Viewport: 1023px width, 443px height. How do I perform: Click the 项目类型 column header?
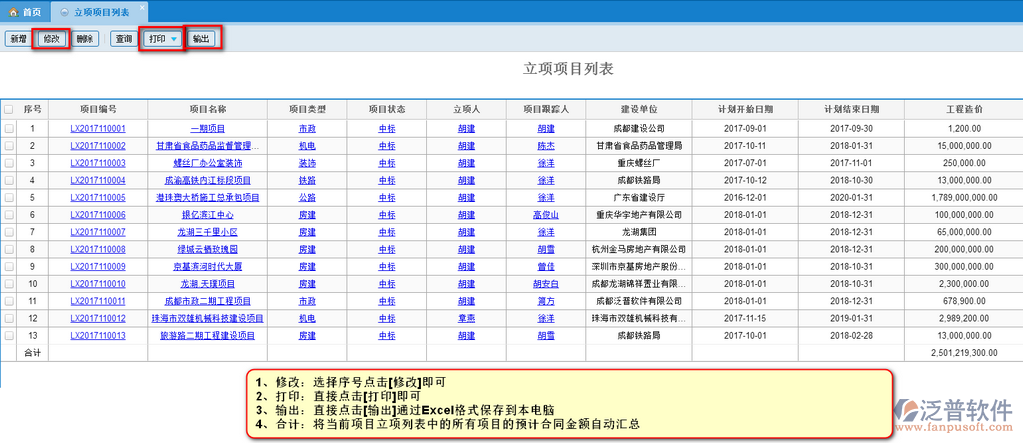[x=307, y=108]
